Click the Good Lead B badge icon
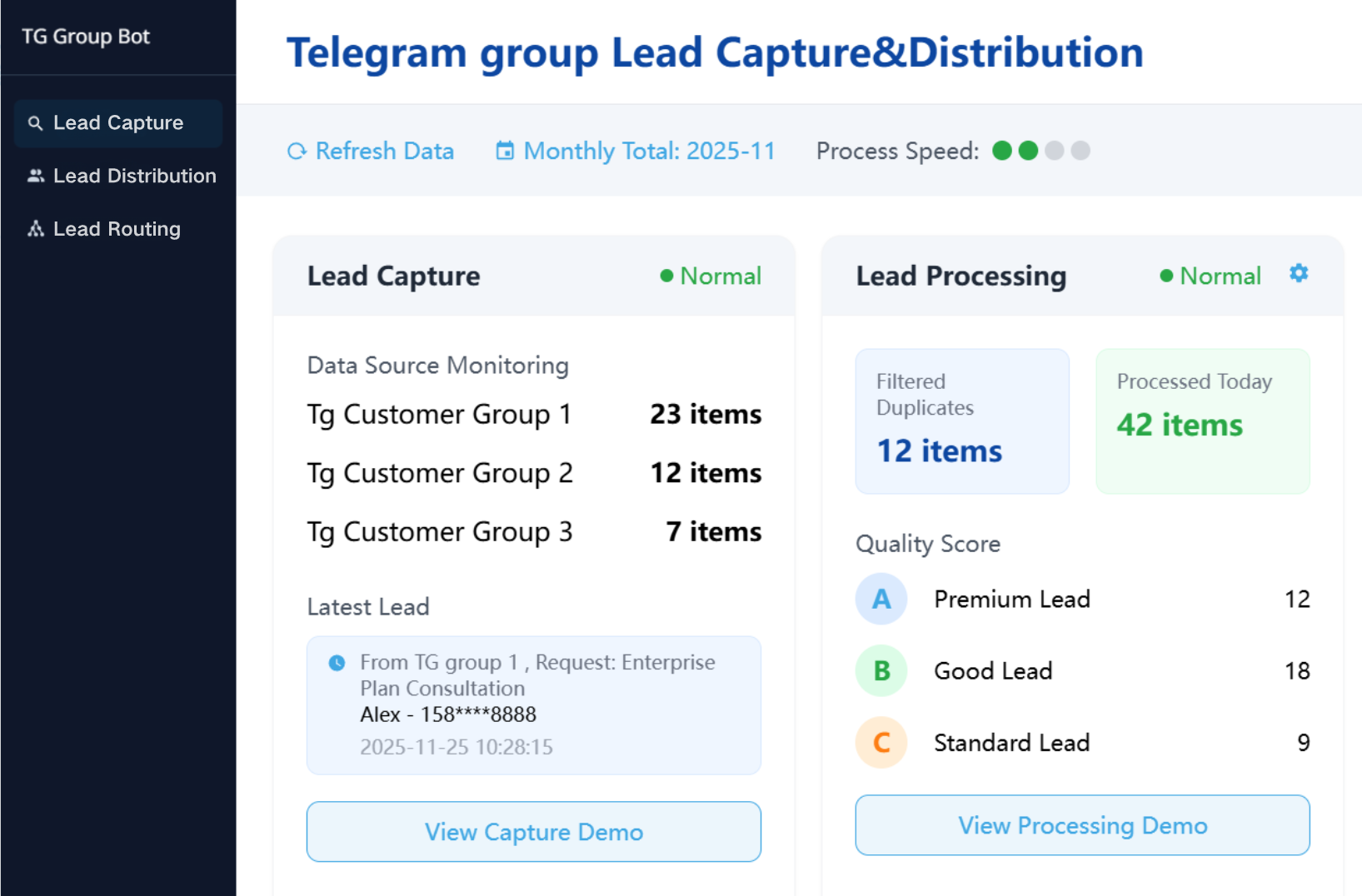1362x896 pixels. (x=881, y=670)
